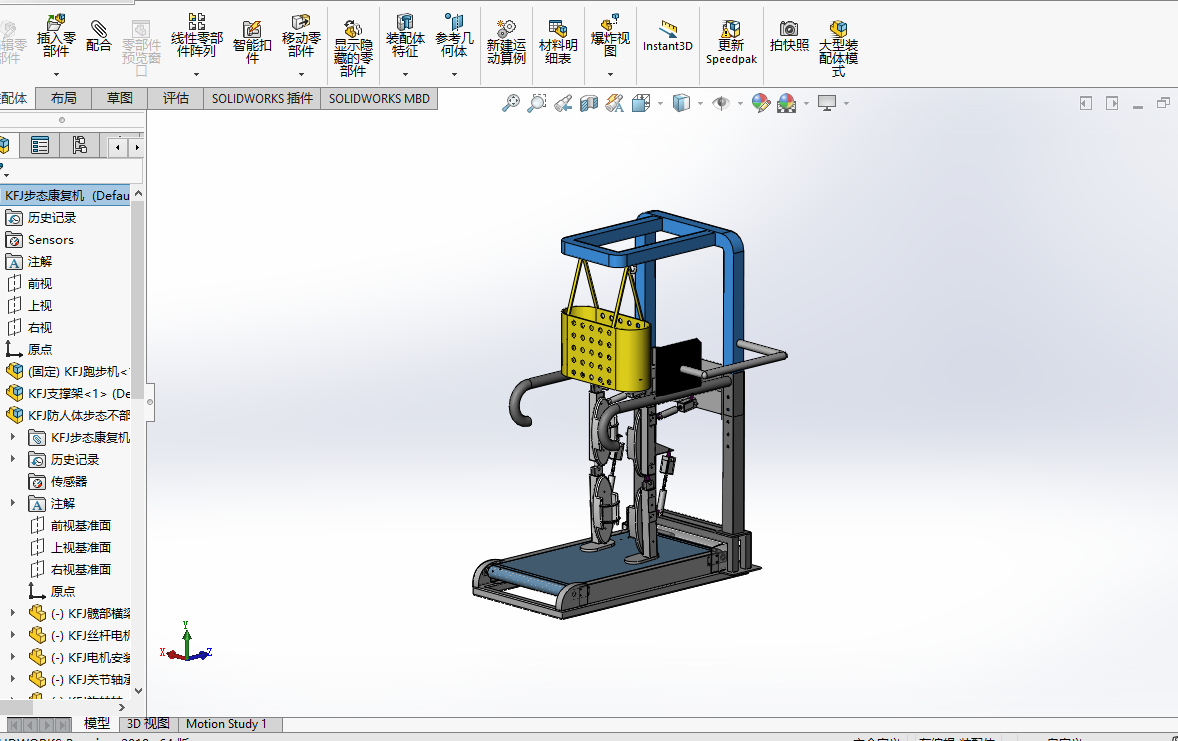
Task: Open the PropertyManager panel tab
Action: coord(40,145)
